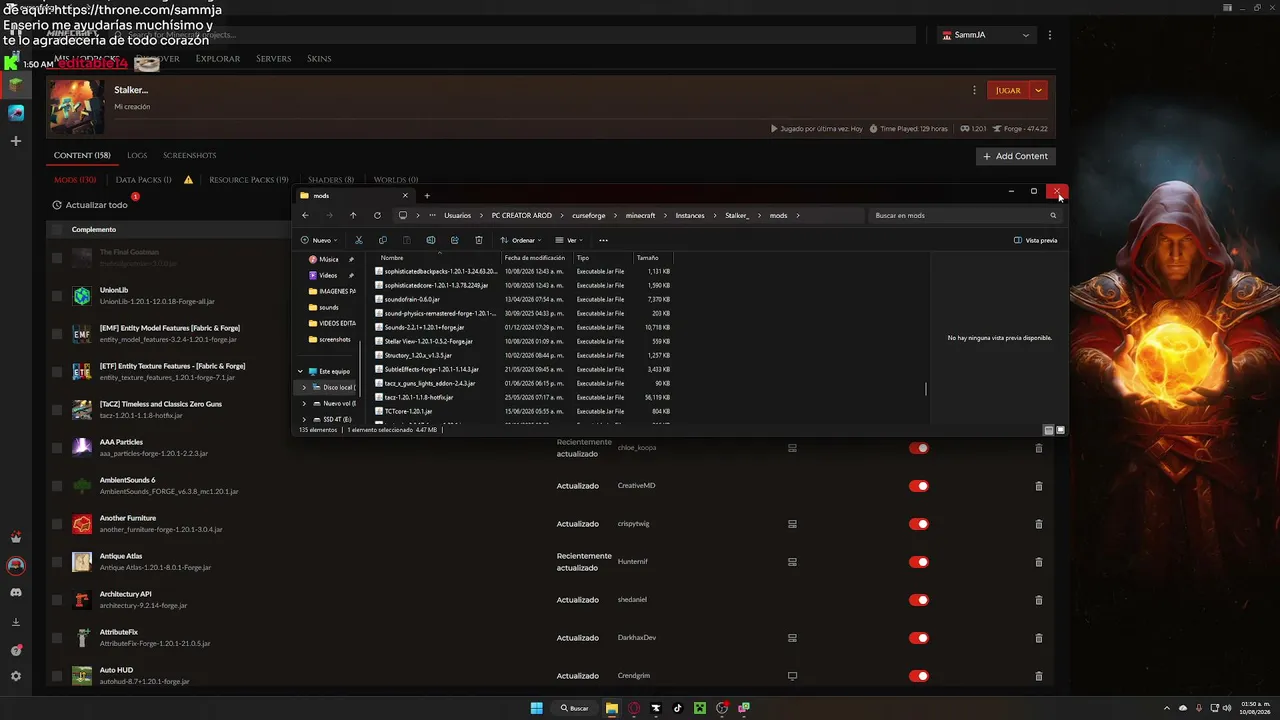Disable the AttributeFix mod
The width and height of the screenshot is (1280, 720).
click(919, 638)
